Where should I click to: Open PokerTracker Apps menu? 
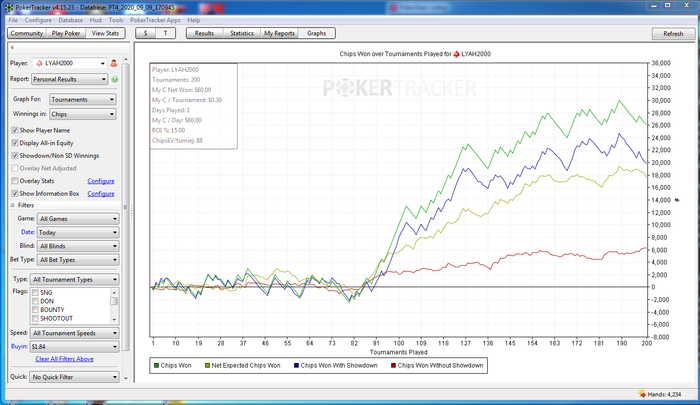[x=155, y=20]
